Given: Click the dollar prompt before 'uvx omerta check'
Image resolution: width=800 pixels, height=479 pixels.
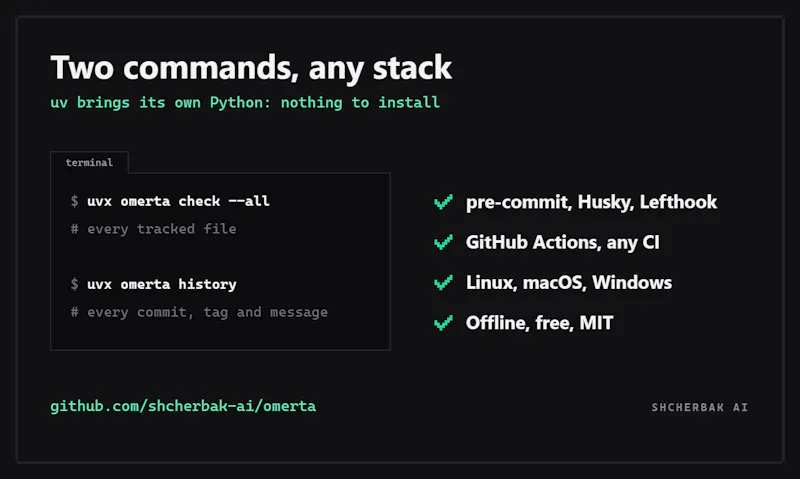Looking at the screenshot, I should 74,201.
